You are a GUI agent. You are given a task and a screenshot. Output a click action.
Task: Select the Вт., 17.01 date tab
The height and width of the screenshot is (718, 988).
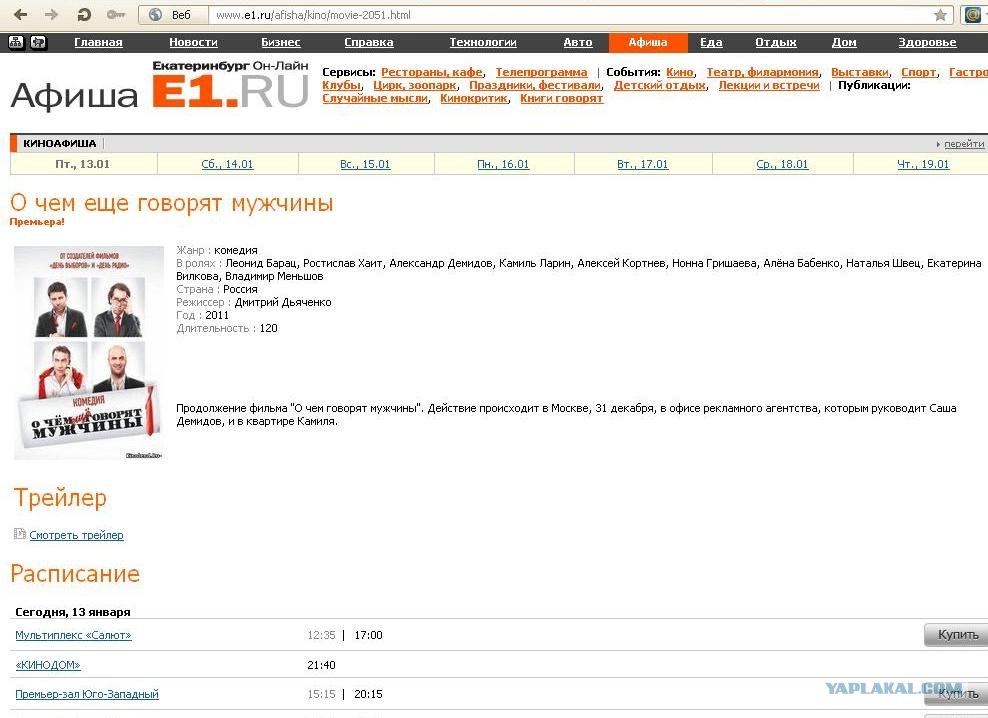click(642, 164)
